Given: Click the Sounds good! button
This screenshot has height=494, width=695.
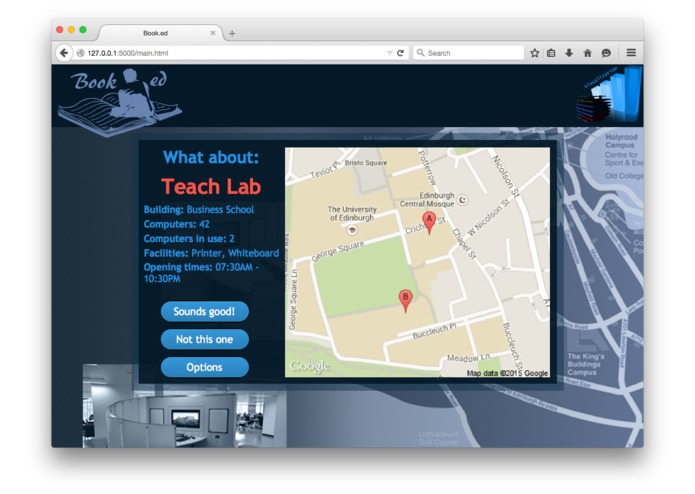Looking at the screenshot, I should tap(204, 311).
